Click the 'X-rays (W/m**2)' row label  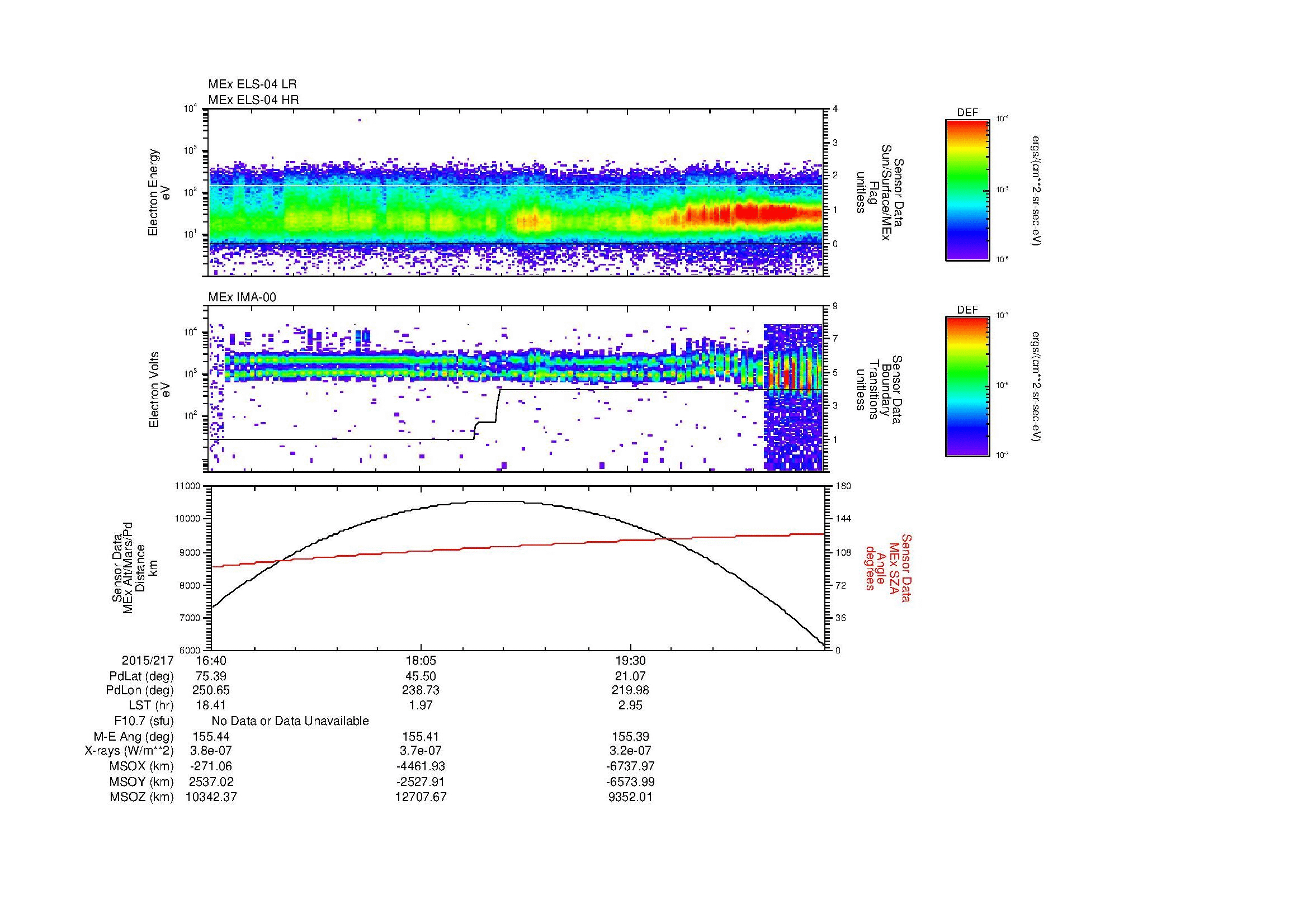(129, 751)
